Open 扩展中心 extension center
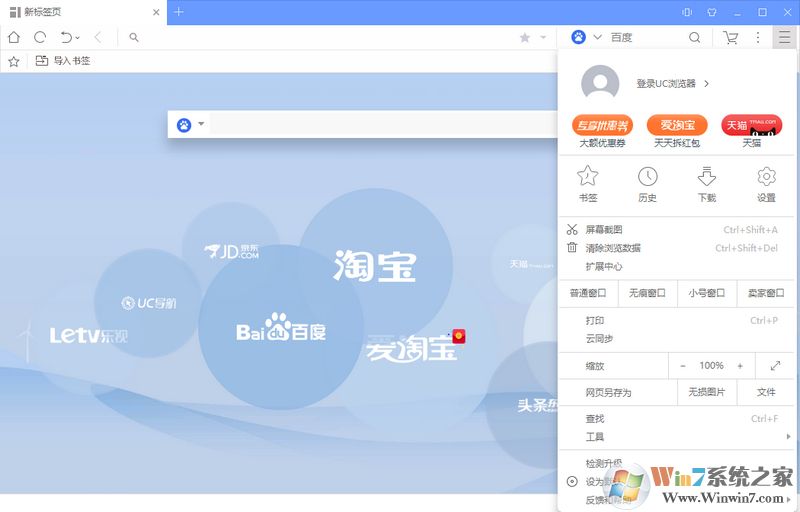 point(677,266)
